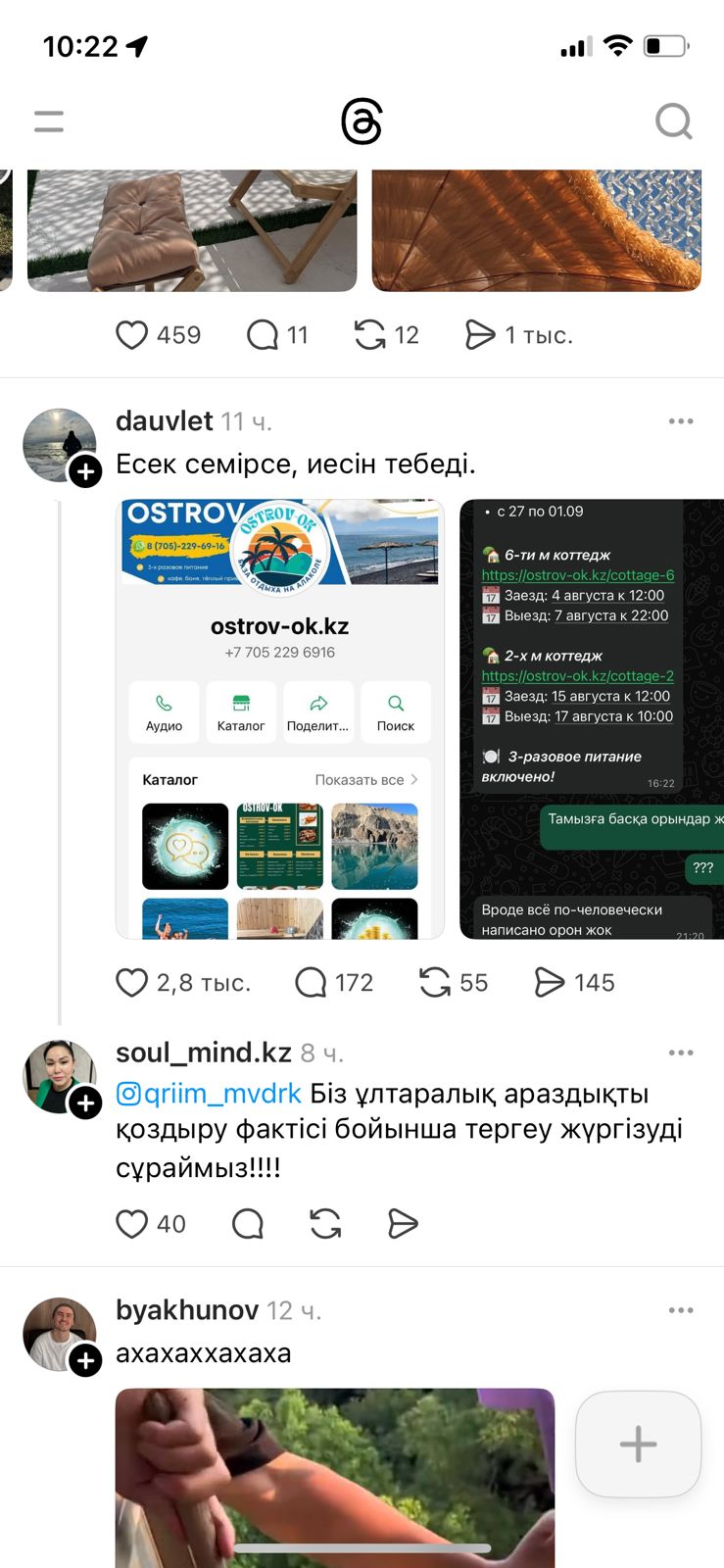This screenshot has width=724, height=1568.
Task: Open search with magnifier icon
Action: pos(674,122)
